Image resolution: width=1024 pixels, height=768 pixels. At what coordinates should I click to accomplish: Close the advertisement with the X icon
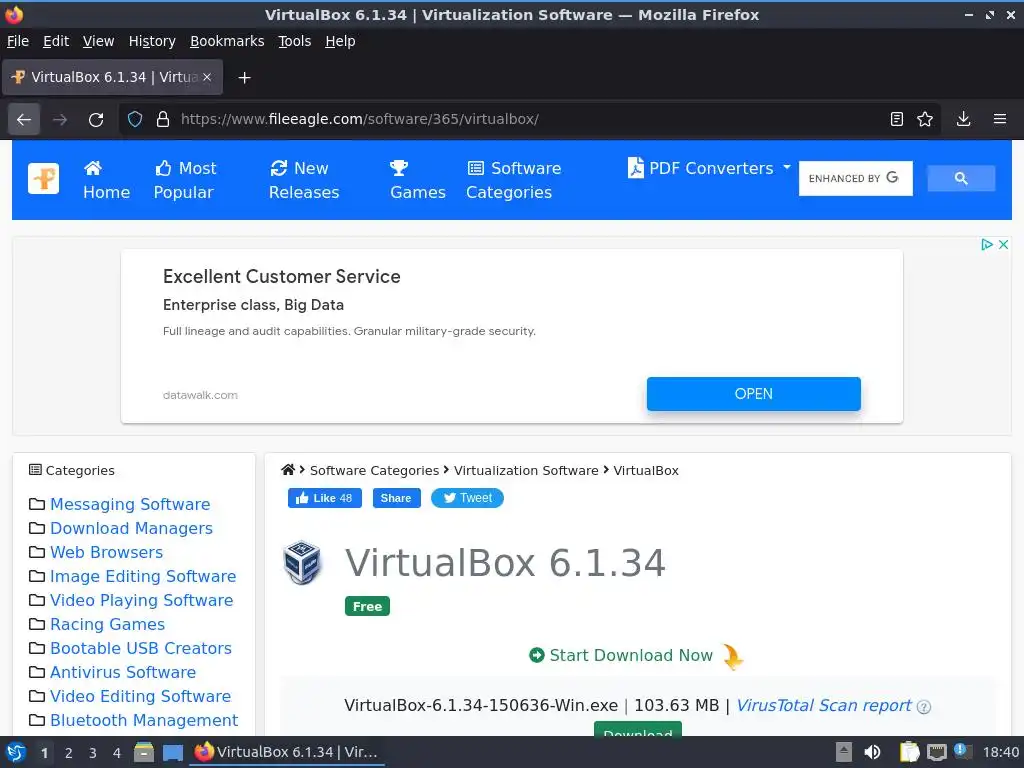point(1004,244)
